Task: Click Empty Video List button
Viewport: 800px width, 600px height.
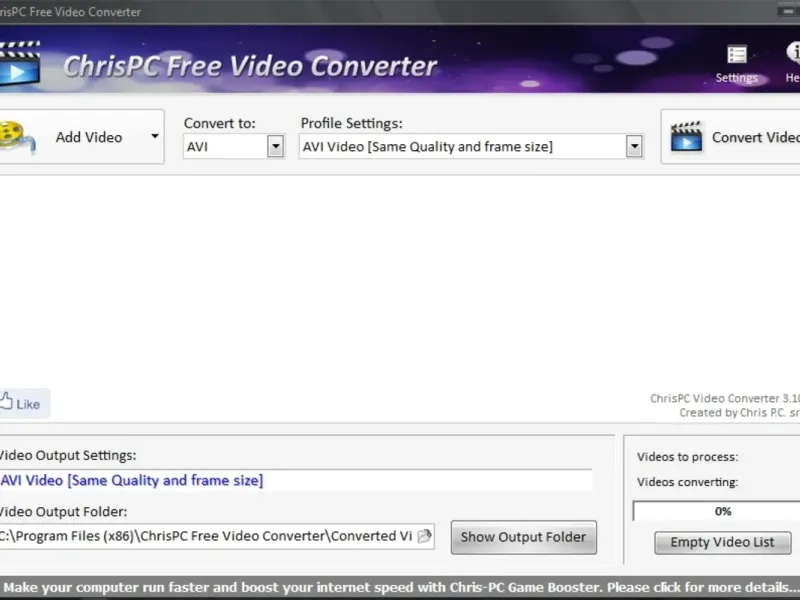Action: point(722,542)
